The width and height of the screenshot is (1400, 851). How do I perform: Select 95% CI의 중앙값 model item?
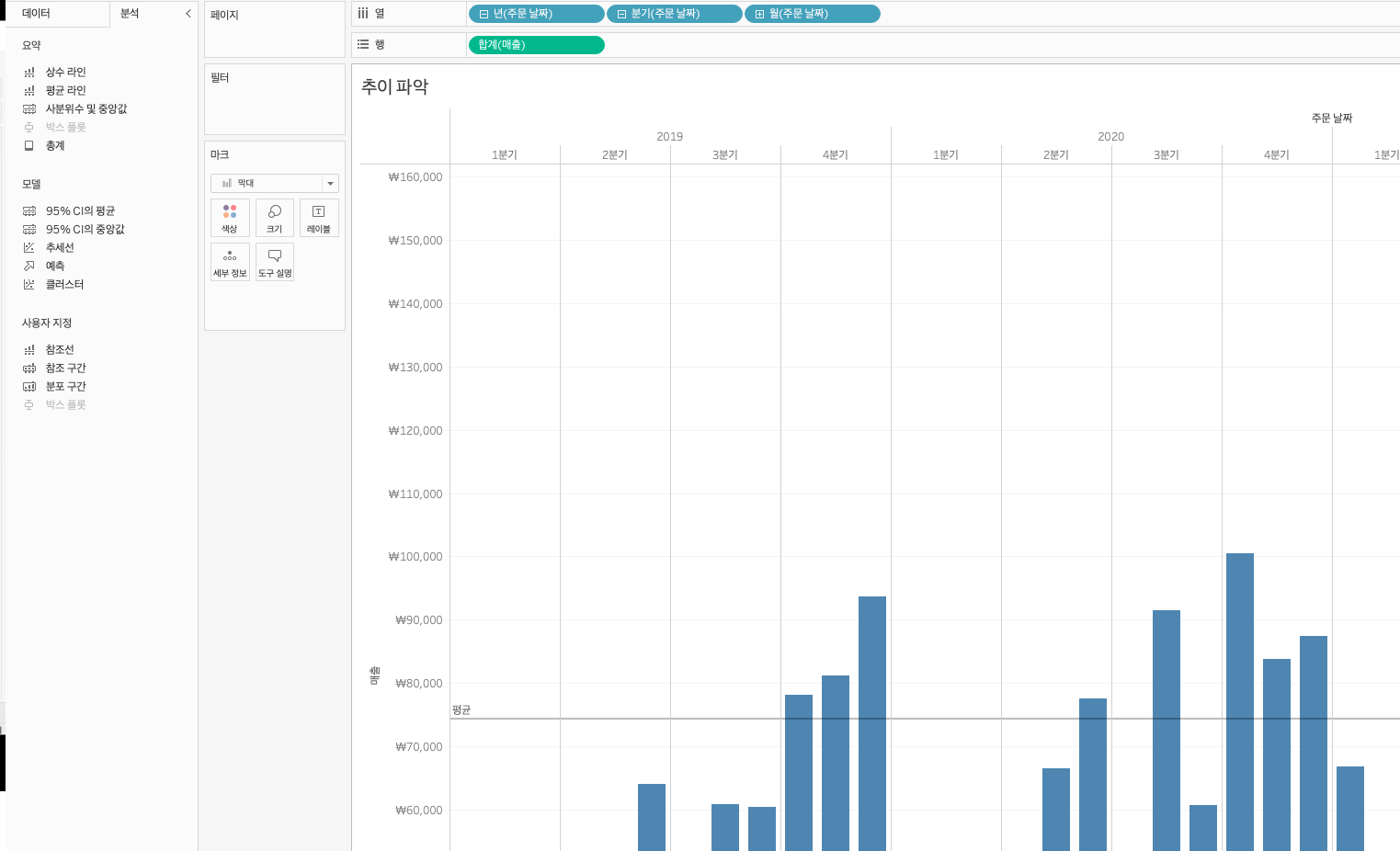click(85, 229)
